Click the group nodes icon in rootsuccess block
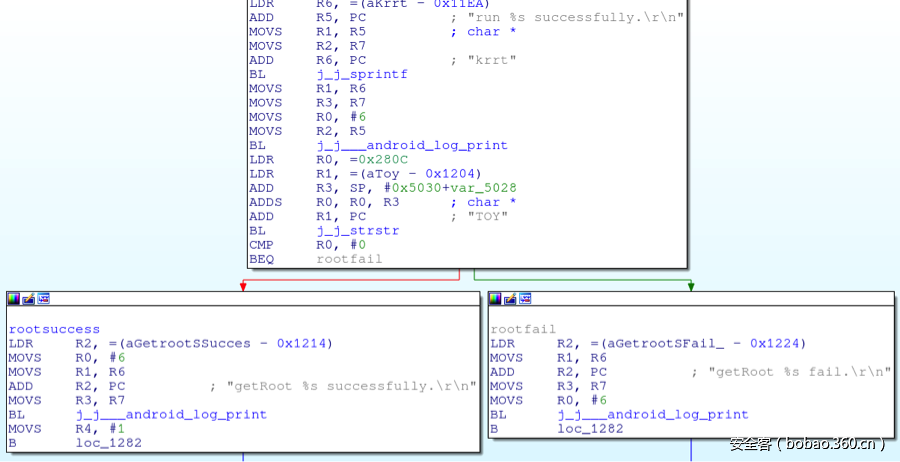 43,298
